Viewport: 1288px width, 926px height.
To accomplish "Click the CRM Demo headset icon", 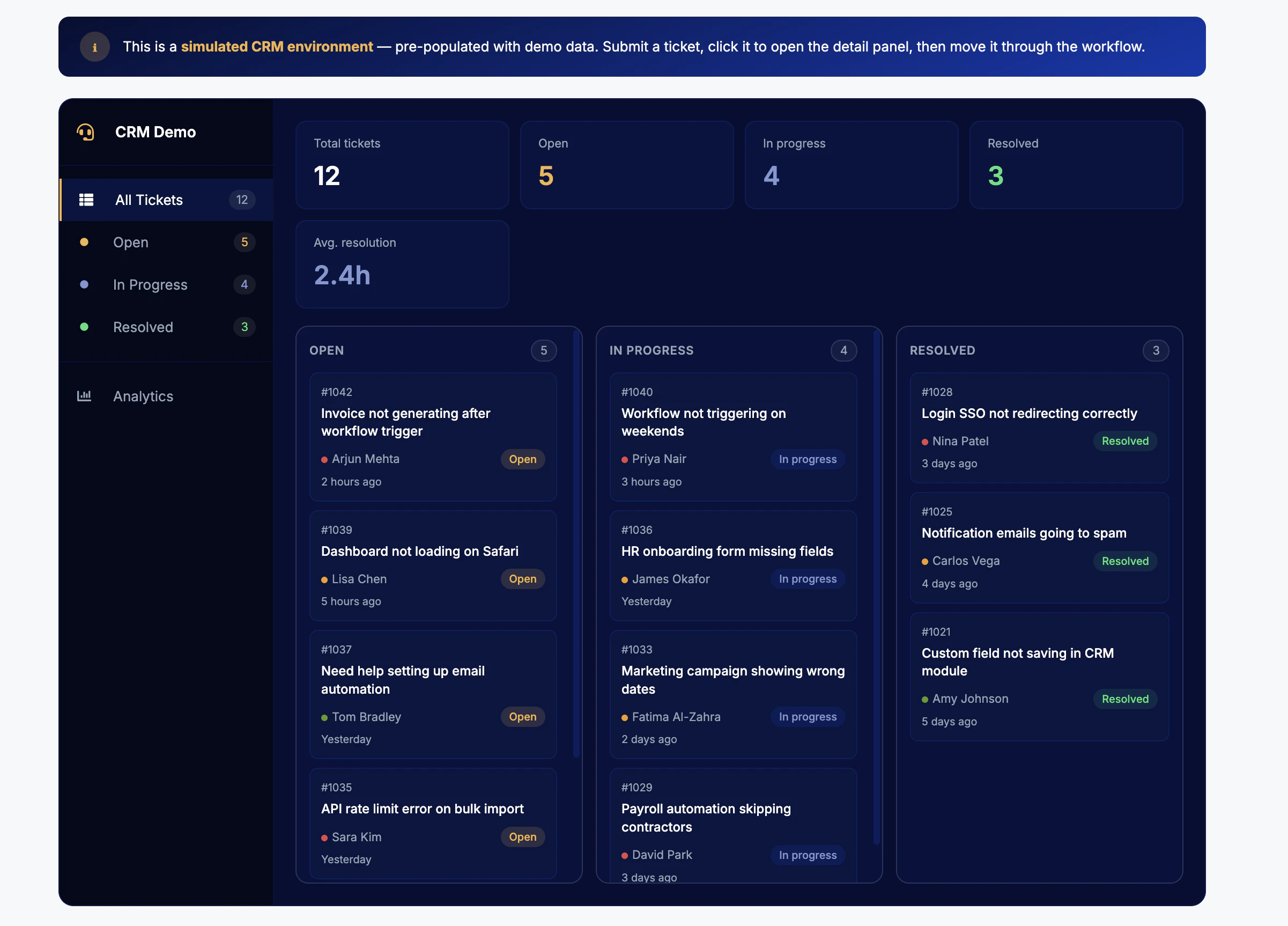I will [86, 132].
